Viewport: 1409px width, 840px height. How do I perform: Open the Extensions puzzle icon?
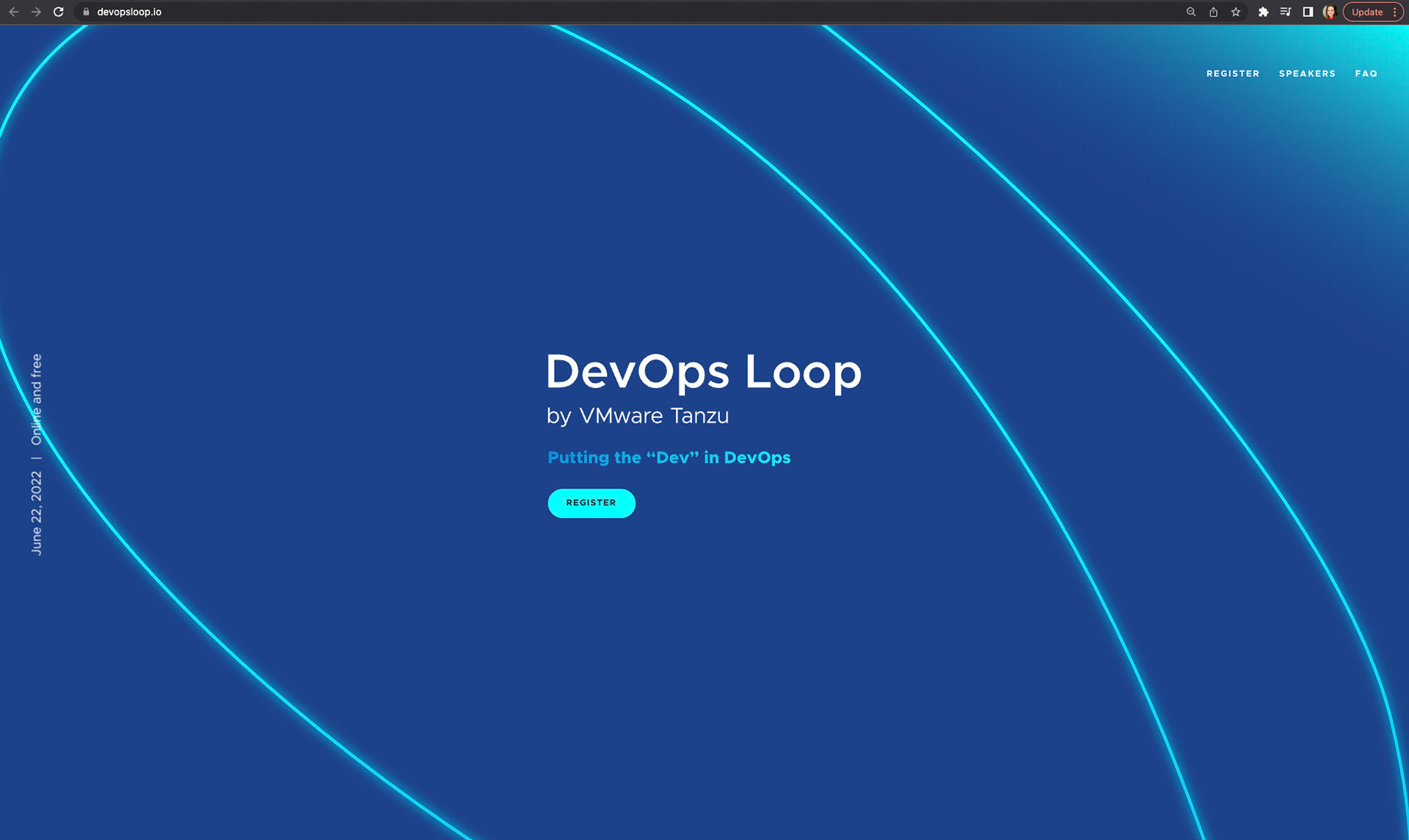1263,12
